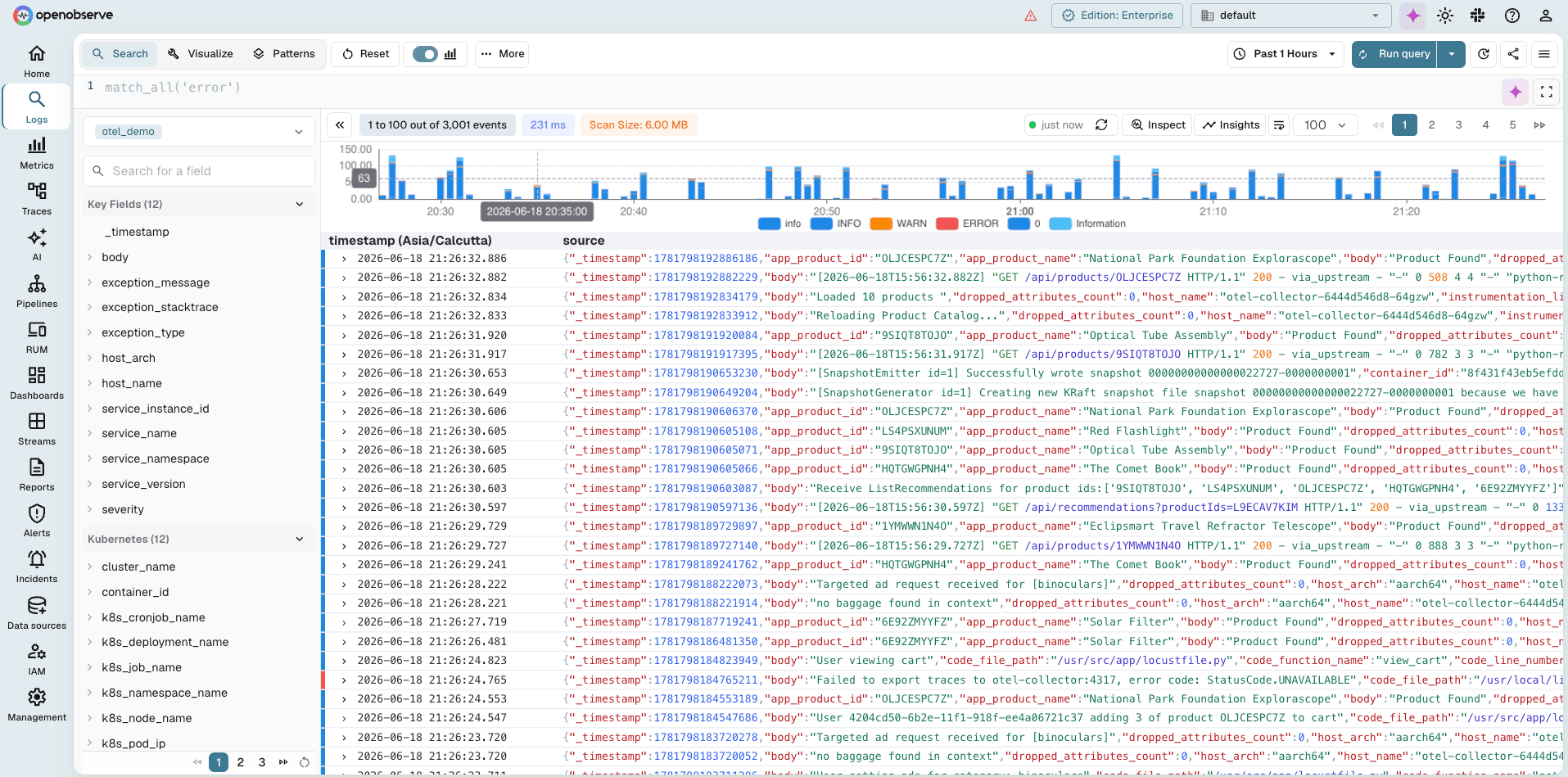Collapse the Kubernetes (12) group
This screenshot has width=1568, height=777.
coord(197,539)
